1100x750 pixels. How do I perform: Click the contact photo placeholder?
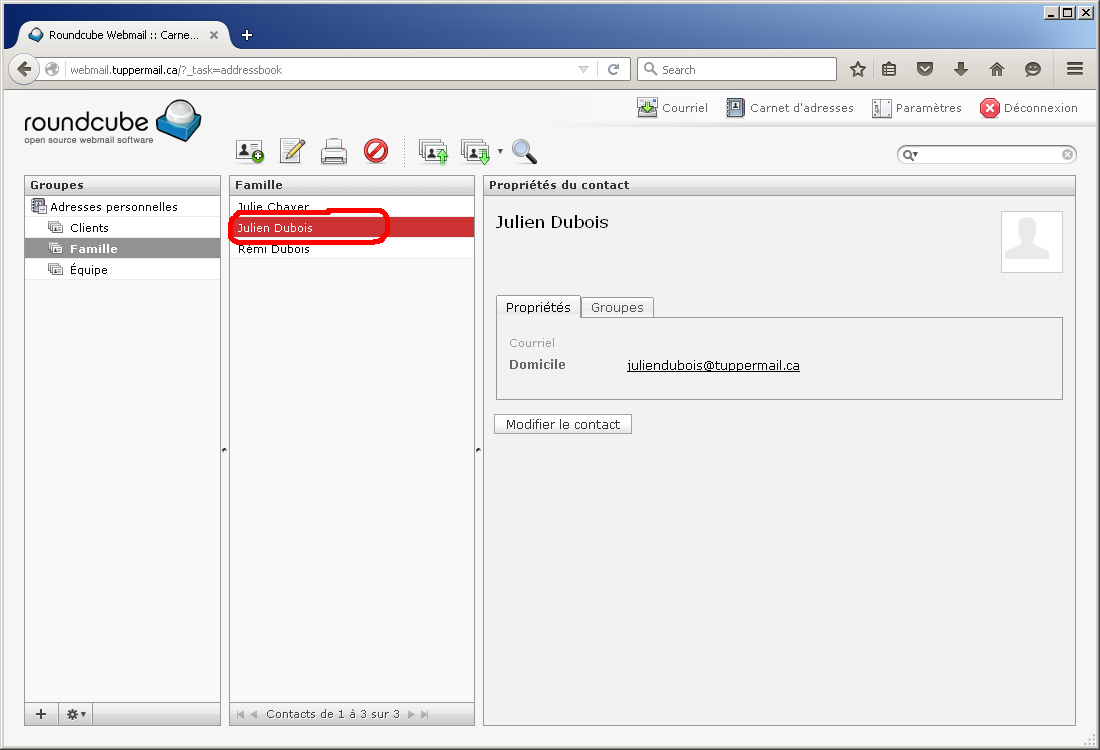1031,241
